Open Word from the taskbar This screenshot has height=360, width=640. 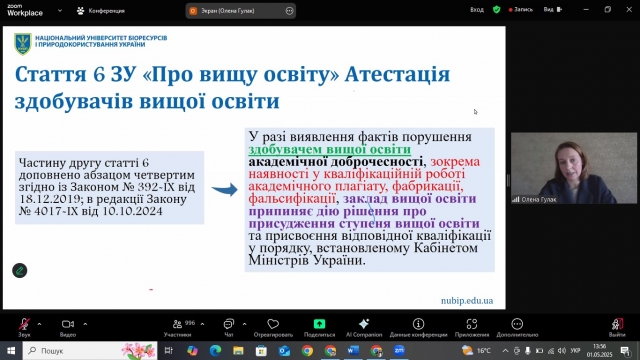[x=353, y=351]
